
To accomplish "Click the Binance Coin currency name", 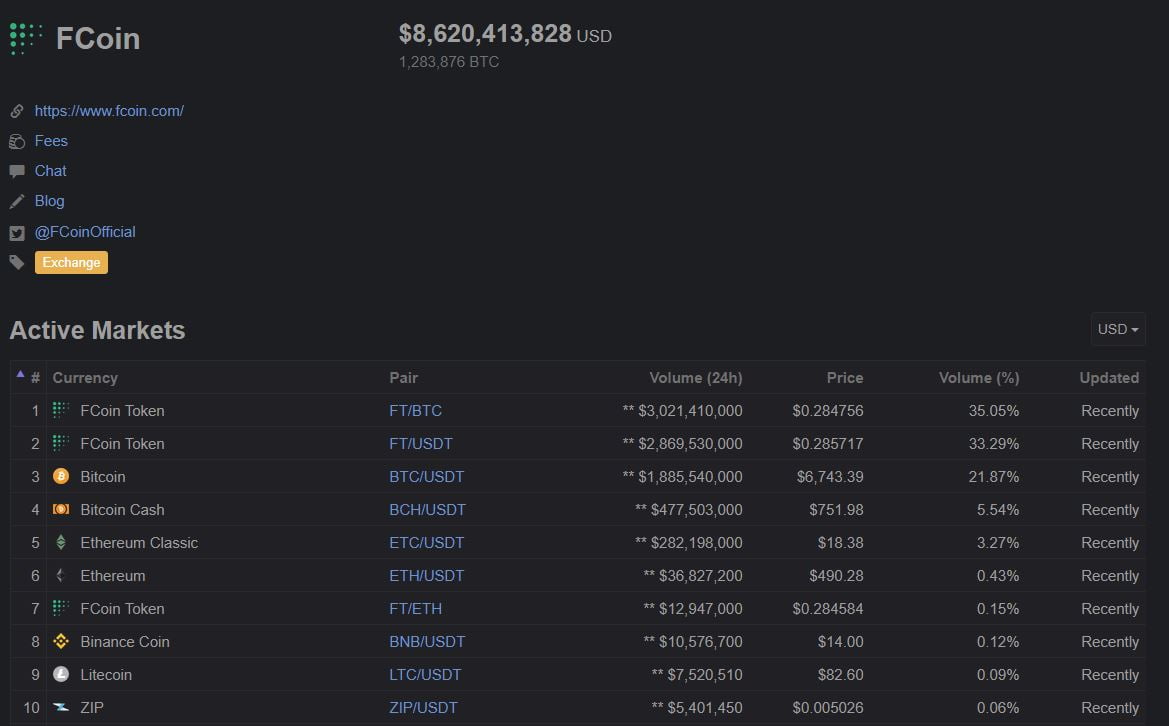I will pyautogui.click(x=125, y=642).
